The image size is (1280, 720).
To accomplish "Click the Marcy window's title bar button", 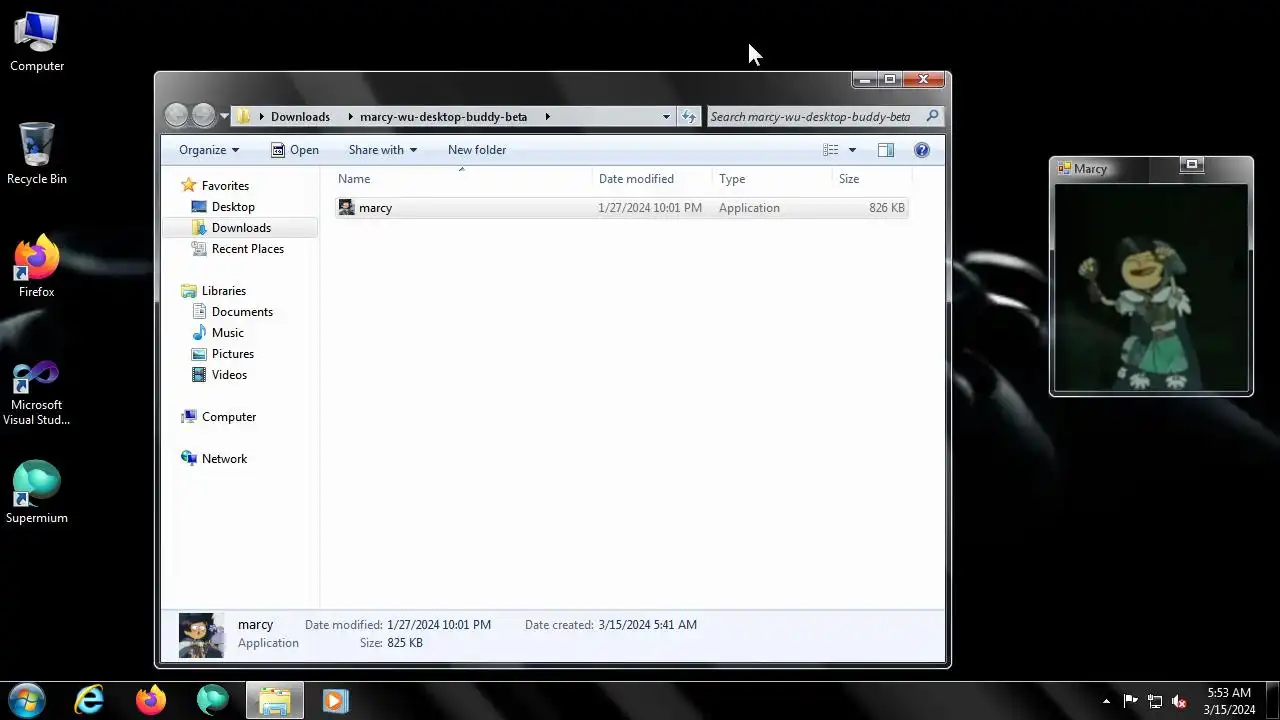I will coord(1192,165).
